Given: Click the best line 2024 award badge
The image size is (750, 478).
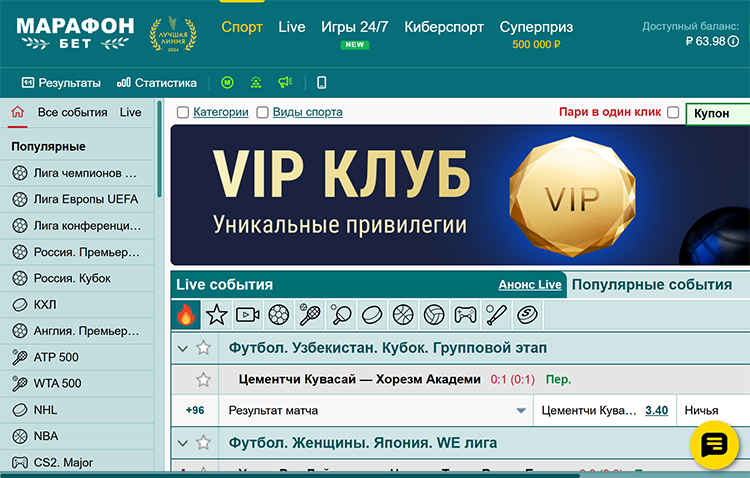Looking at the screenshot, I should coord(173,34).
